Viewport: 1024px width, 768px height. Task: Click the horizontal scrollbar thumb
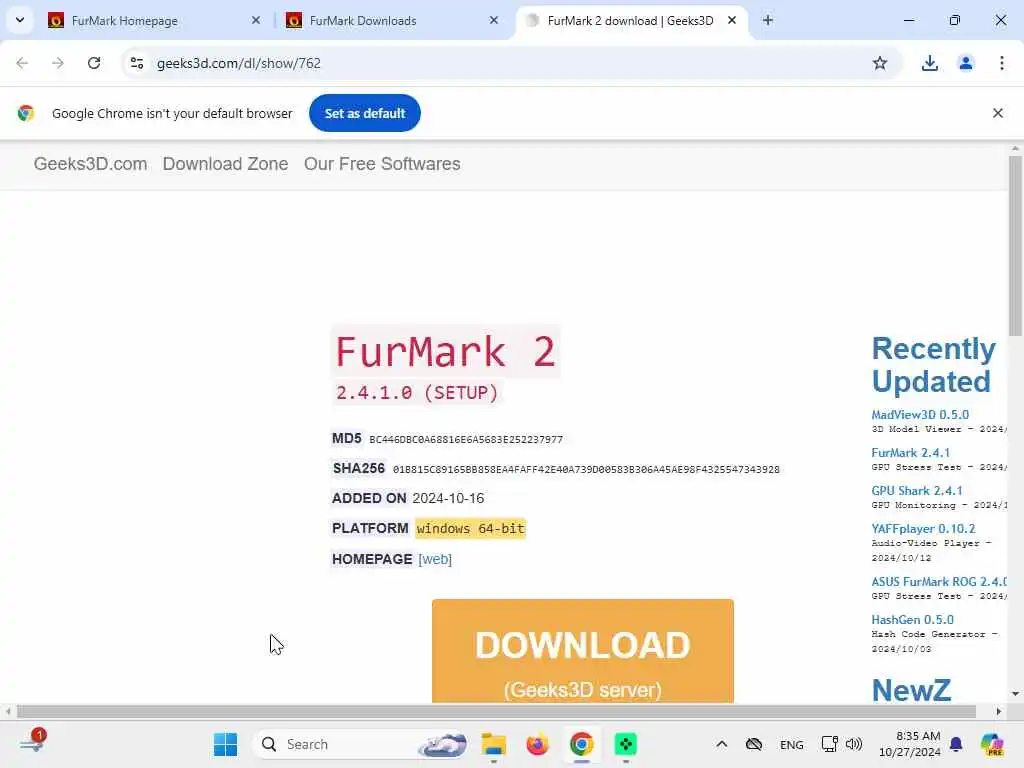point(496,711)
